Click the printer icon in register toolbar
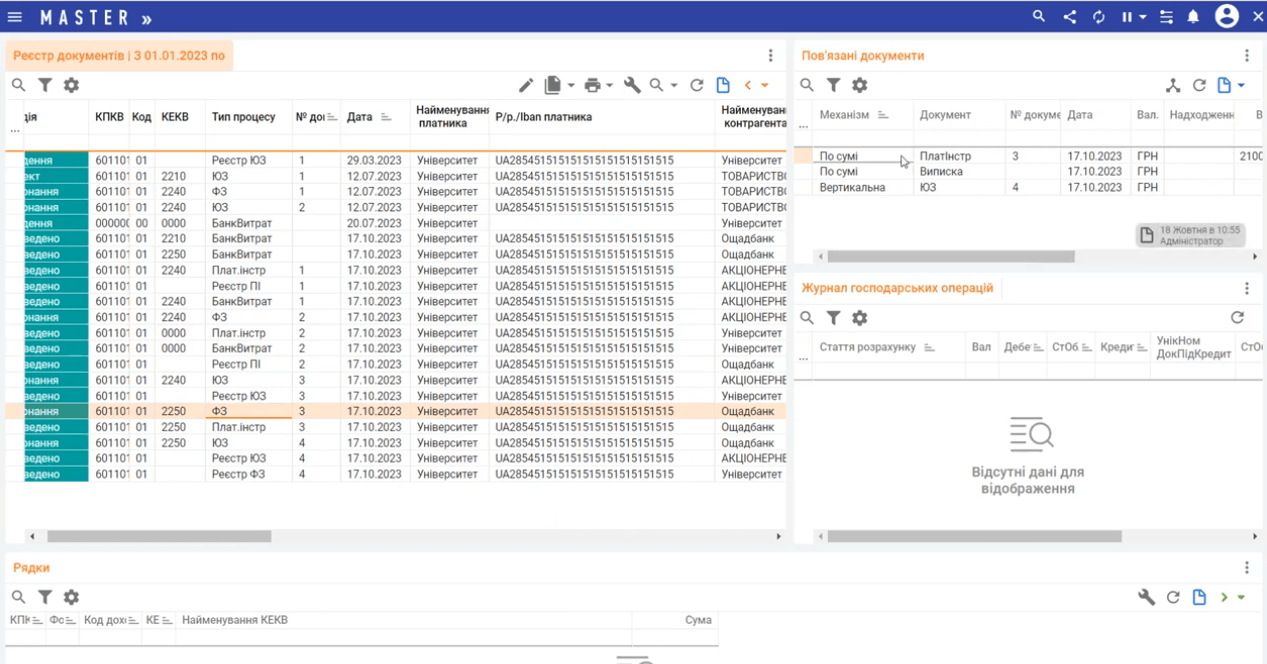Viewport: 1267px width, 664px height. coord(592,86)
